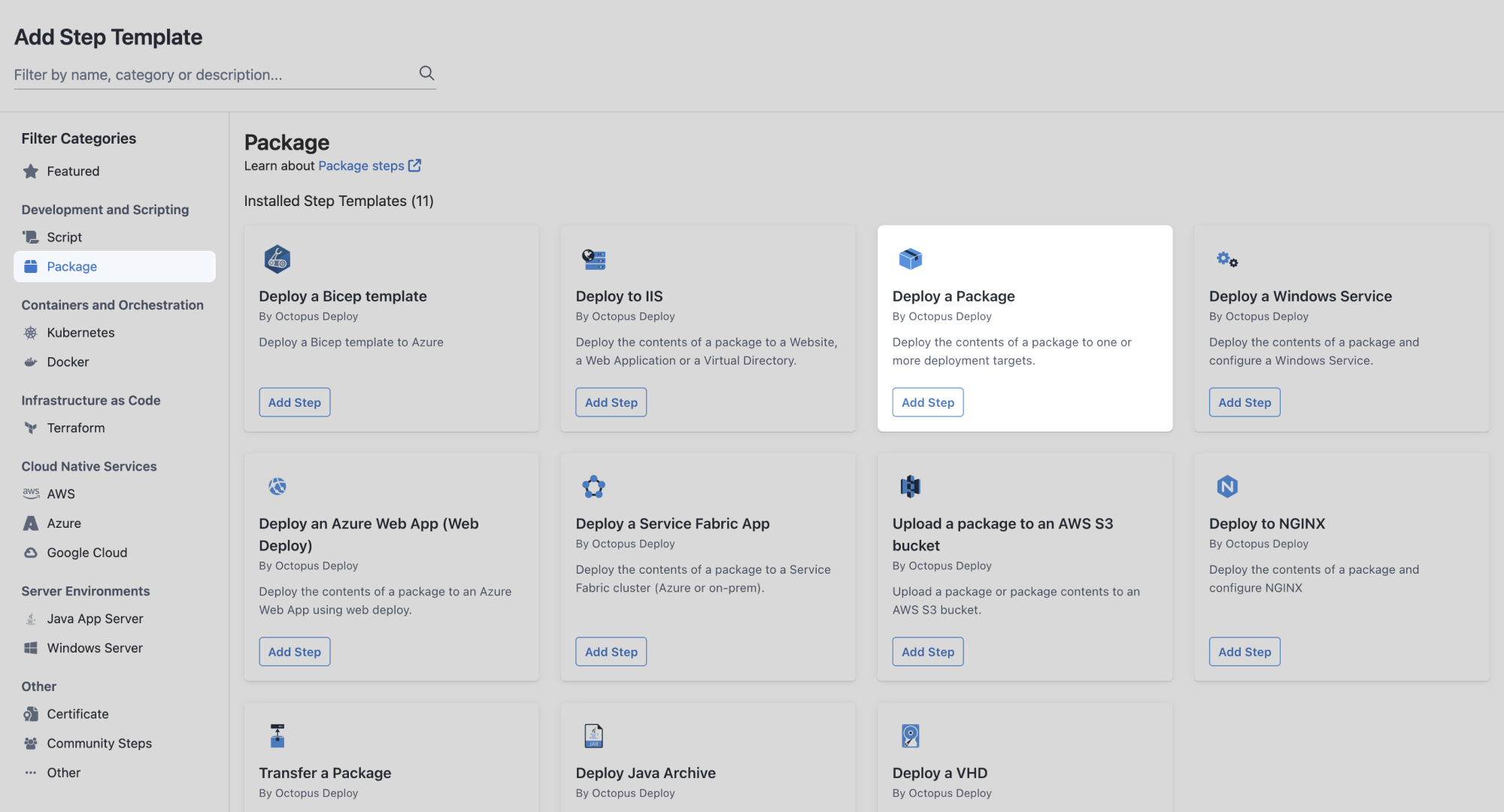Open the external link icon beside Package steps
The image size is (1504, 812).
coord(415,165)
